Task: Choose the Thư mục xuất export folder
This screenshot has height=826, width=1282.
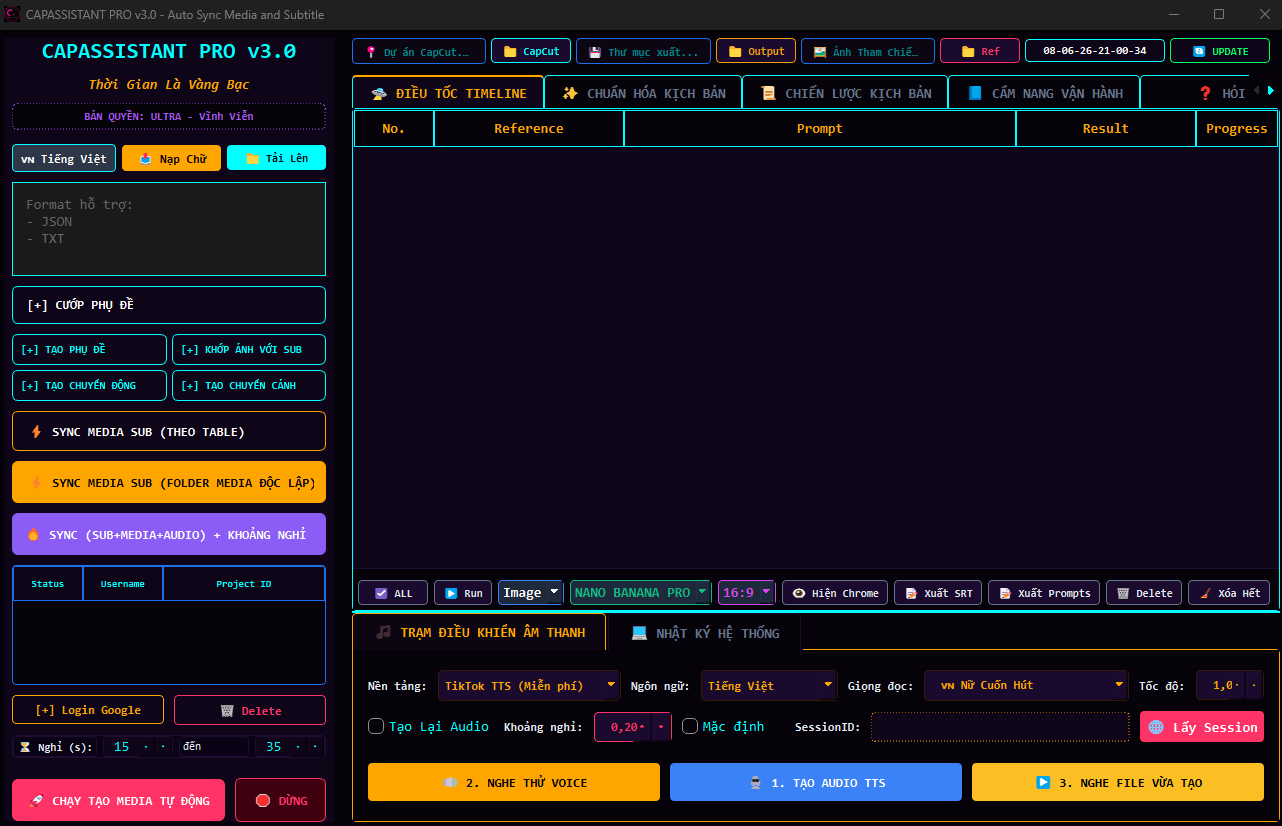Action: 644,51
